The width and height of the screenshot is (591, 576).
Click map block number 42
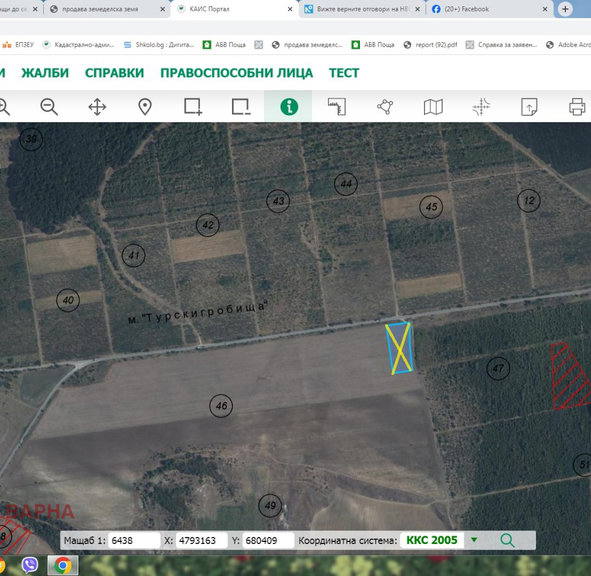pyautogui.click(x=208, y=225)
